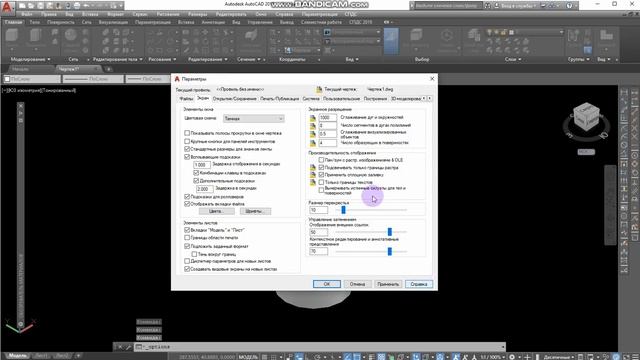640x360 pixels.
Task: Click the Применить button
Action: click(x=388, y=284)
